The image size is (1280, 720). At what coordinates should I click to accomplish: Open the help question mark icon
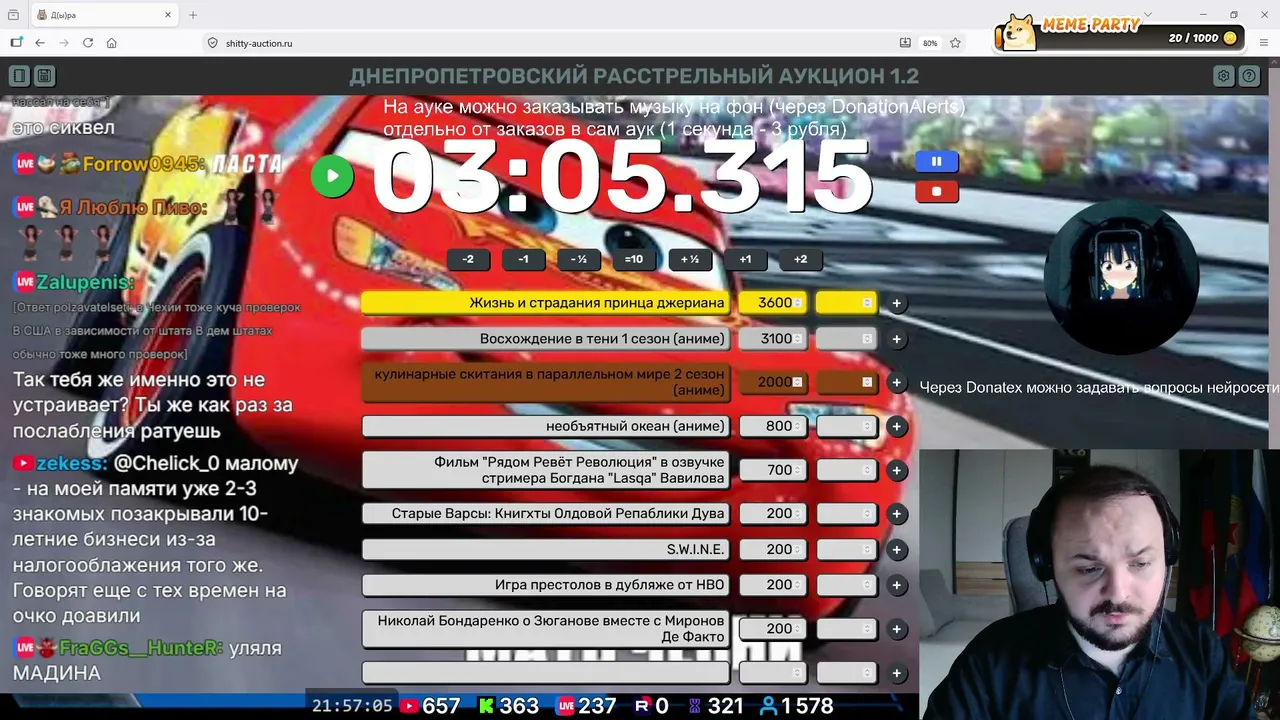[1249, 76]
